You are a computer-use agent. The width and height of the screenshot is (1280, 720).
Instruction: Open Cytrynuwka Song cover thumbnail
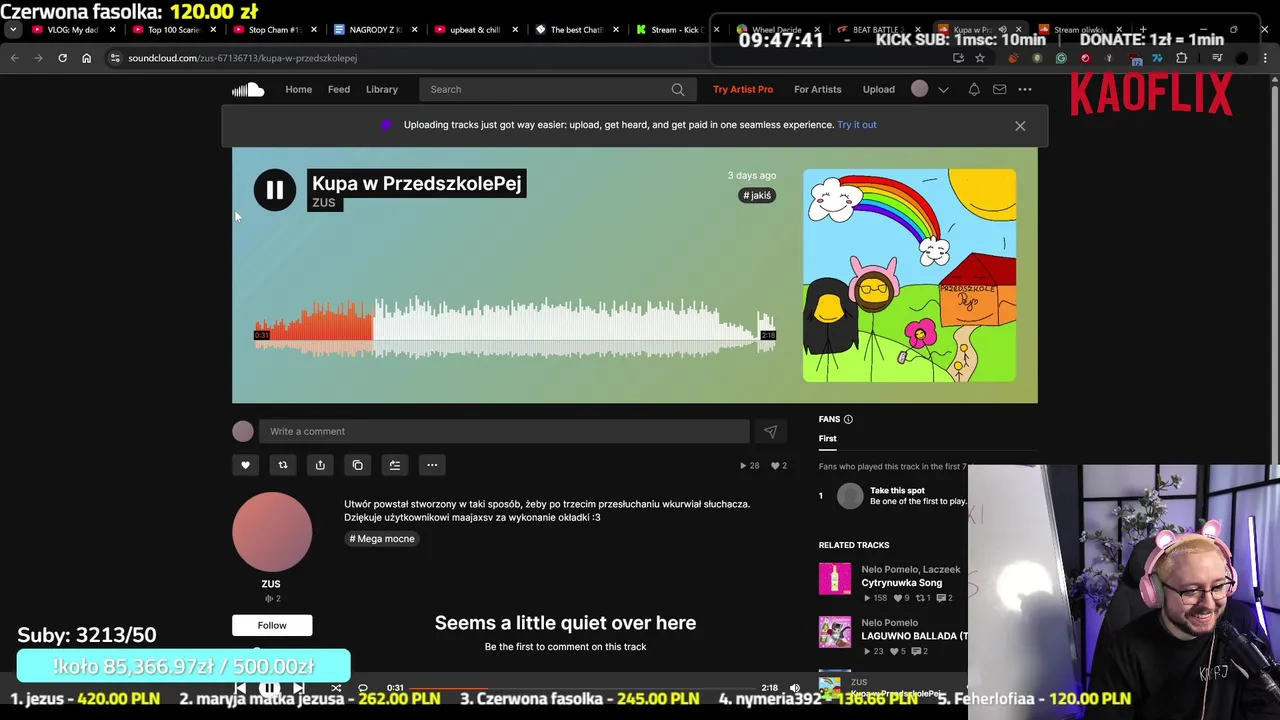click(835, 579)
